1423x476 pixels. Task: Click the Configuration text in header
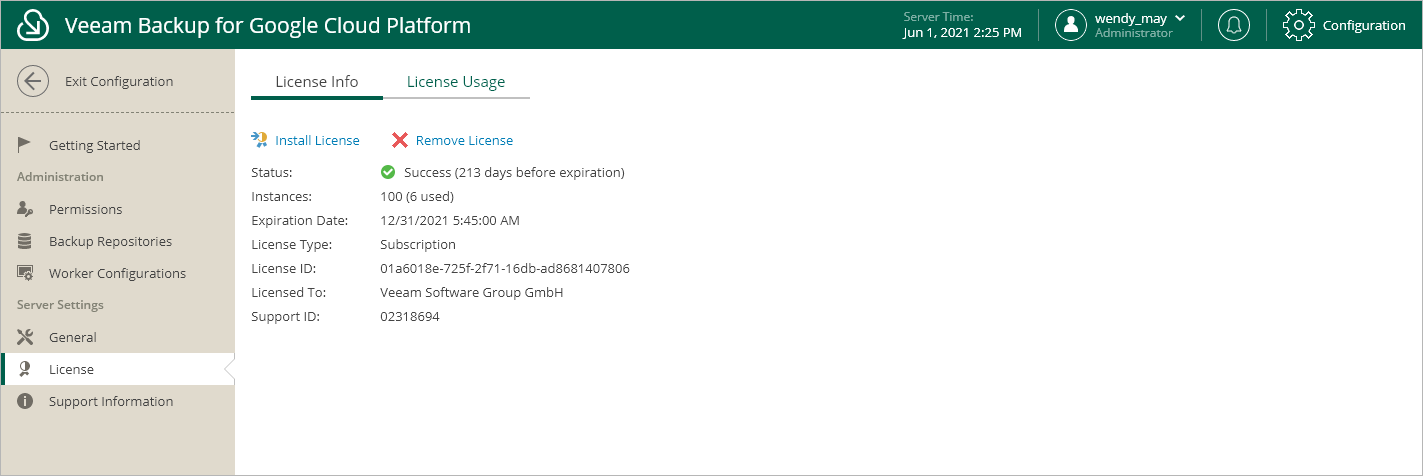pyautogui.click(x=1364, y=25)
